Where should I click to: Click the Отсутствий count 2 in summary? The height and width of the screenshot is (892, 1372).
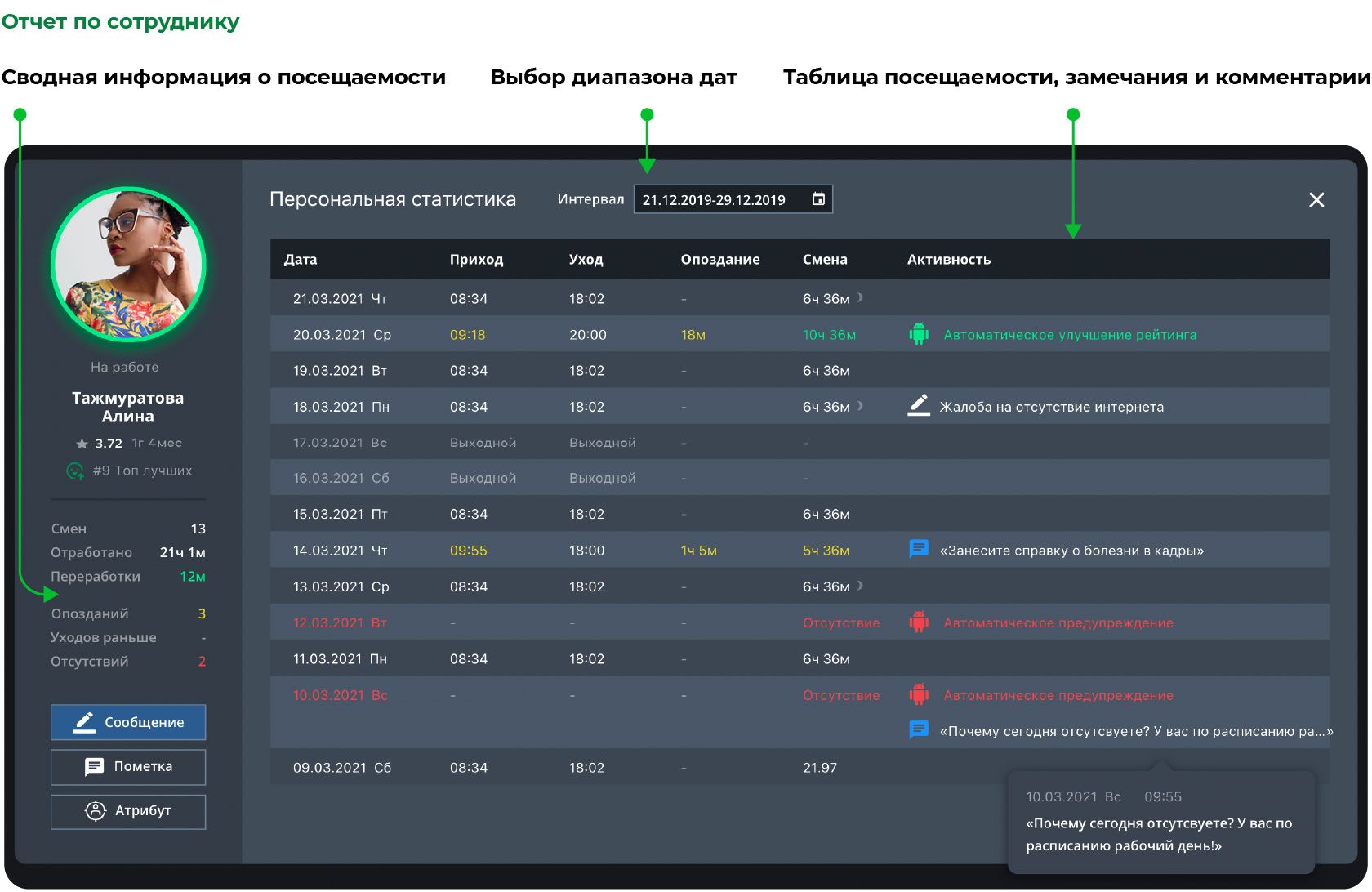[x=202, y=662]
